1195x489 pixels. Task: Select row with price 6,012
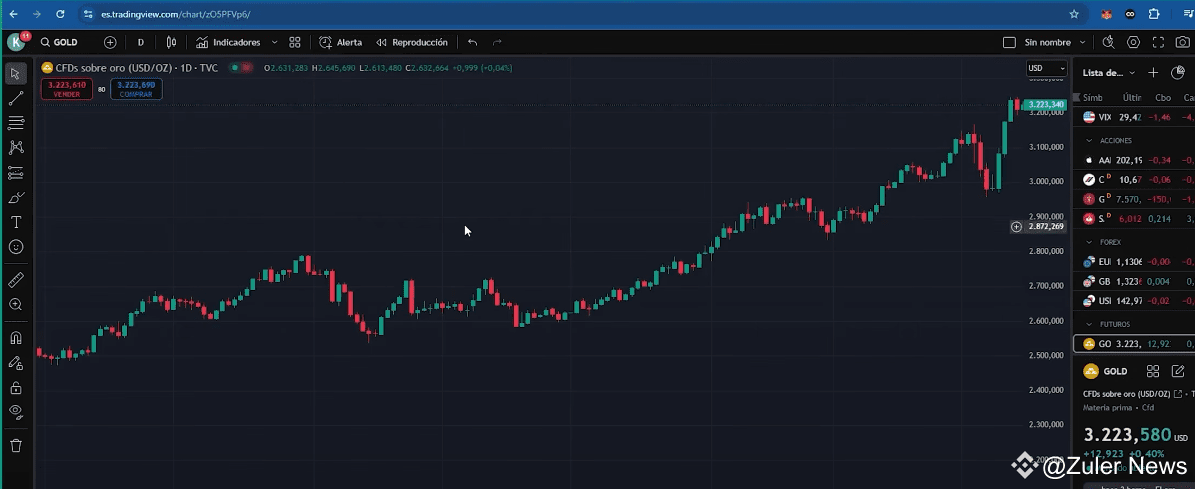[x=1134, y=219]
